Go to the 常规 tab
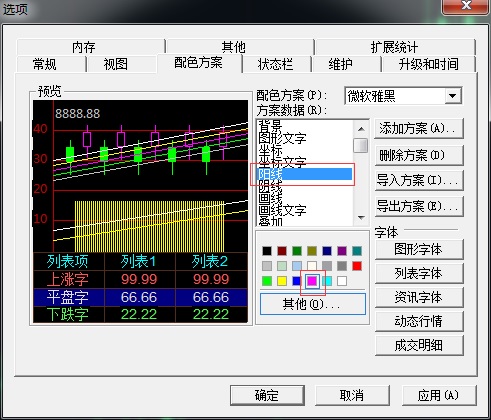 click(x=45, y=64)
